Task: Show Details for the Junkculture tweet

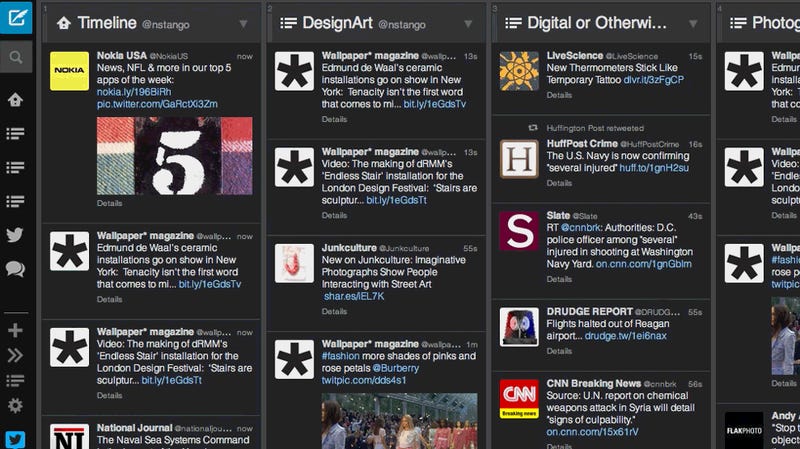Action: tap(334, 311)
